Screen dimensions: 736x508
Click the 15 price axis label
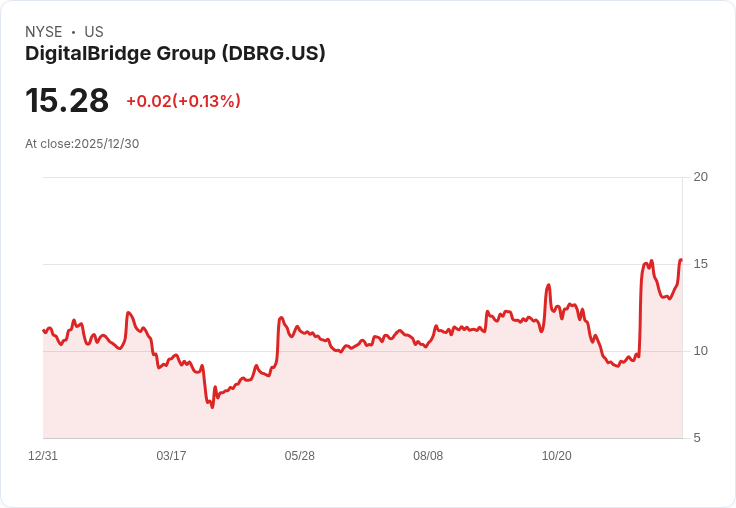pos(700,264)
